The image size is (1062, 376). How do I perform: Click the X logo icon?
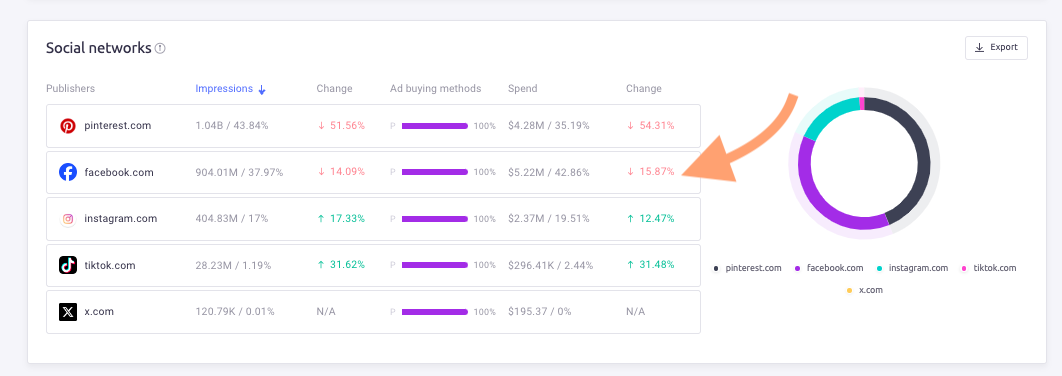pos(68,312)
